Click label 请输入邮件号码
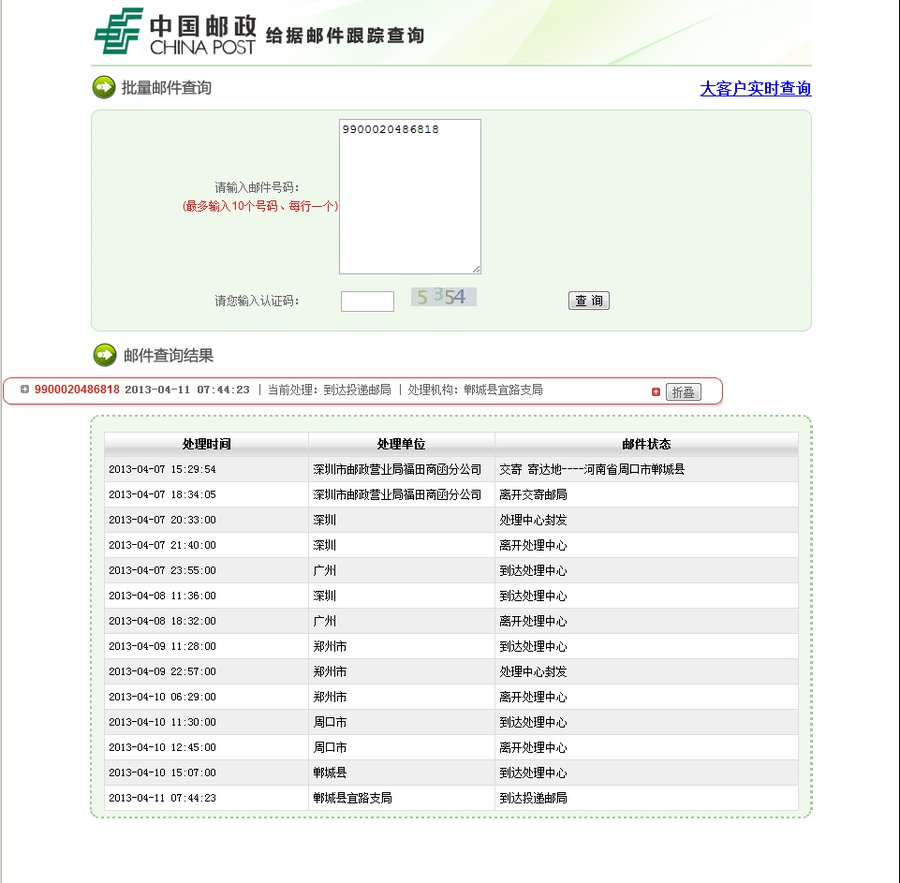 coord(257,187)
